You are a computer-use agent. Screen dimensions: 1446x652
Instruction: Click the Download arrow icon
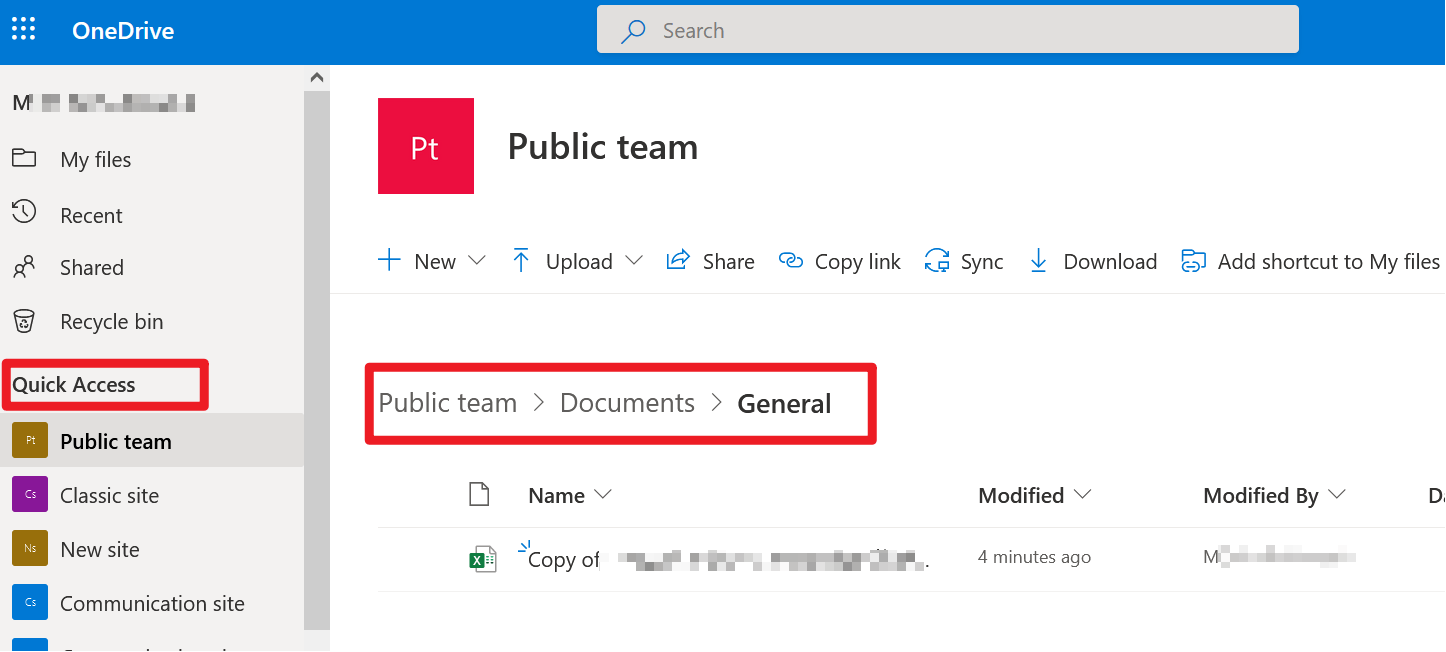(1039, 261)
